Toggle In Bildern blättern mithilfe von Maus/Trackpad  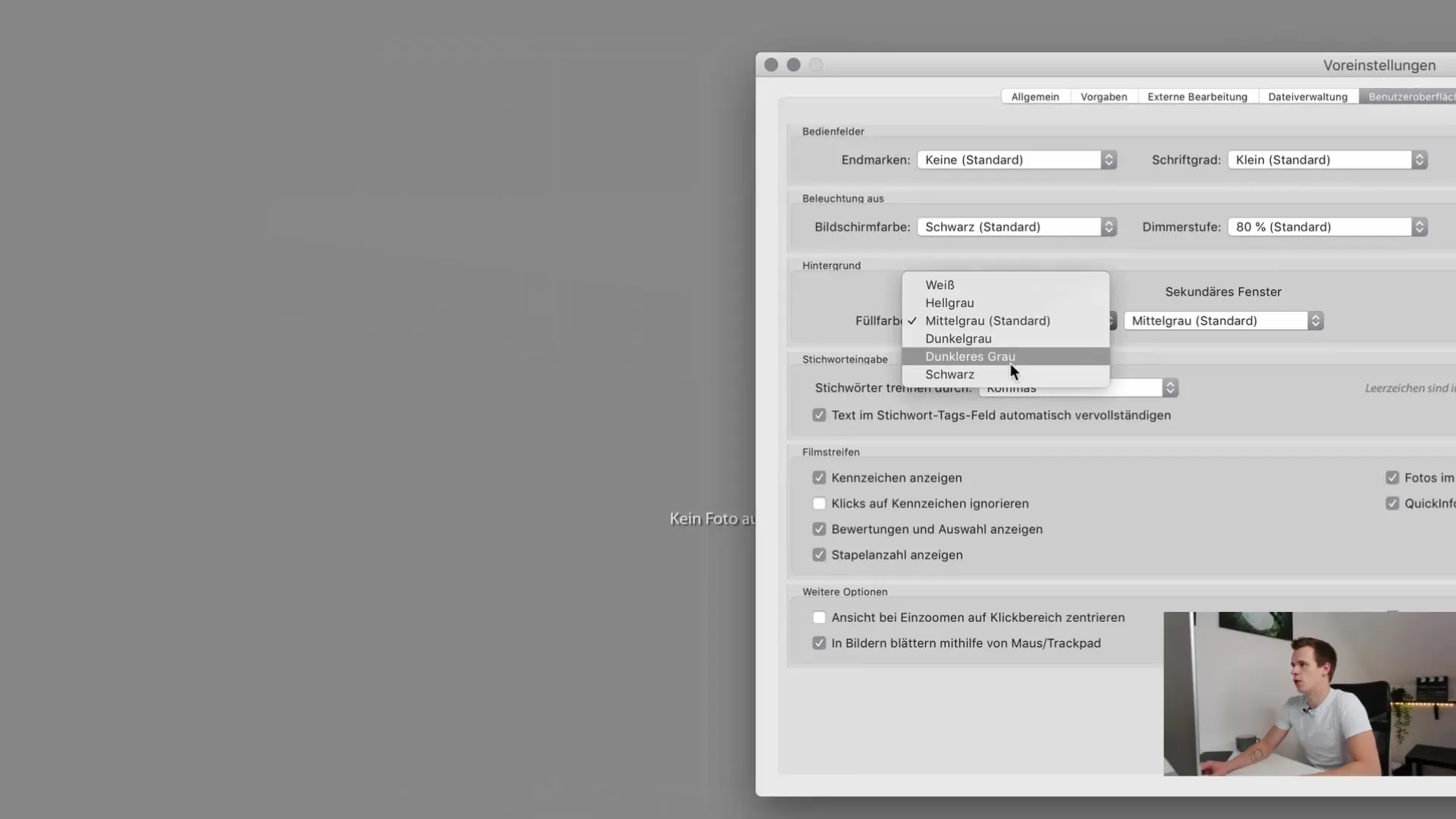[x=819, y=643]
